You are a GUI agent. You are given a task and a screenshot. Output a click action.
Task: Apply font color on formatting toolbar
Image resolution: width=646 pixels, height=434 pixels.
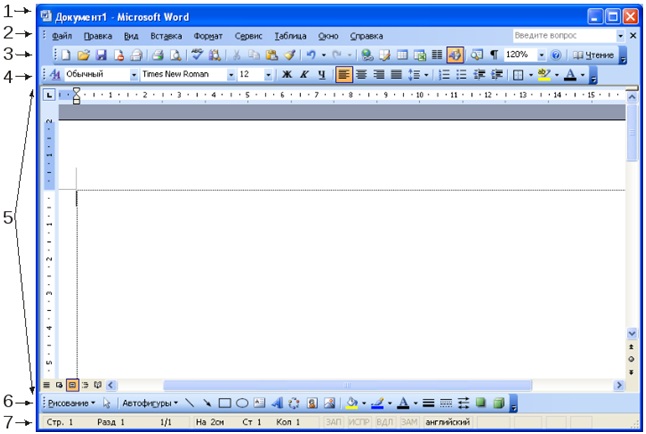click(570, 75)
